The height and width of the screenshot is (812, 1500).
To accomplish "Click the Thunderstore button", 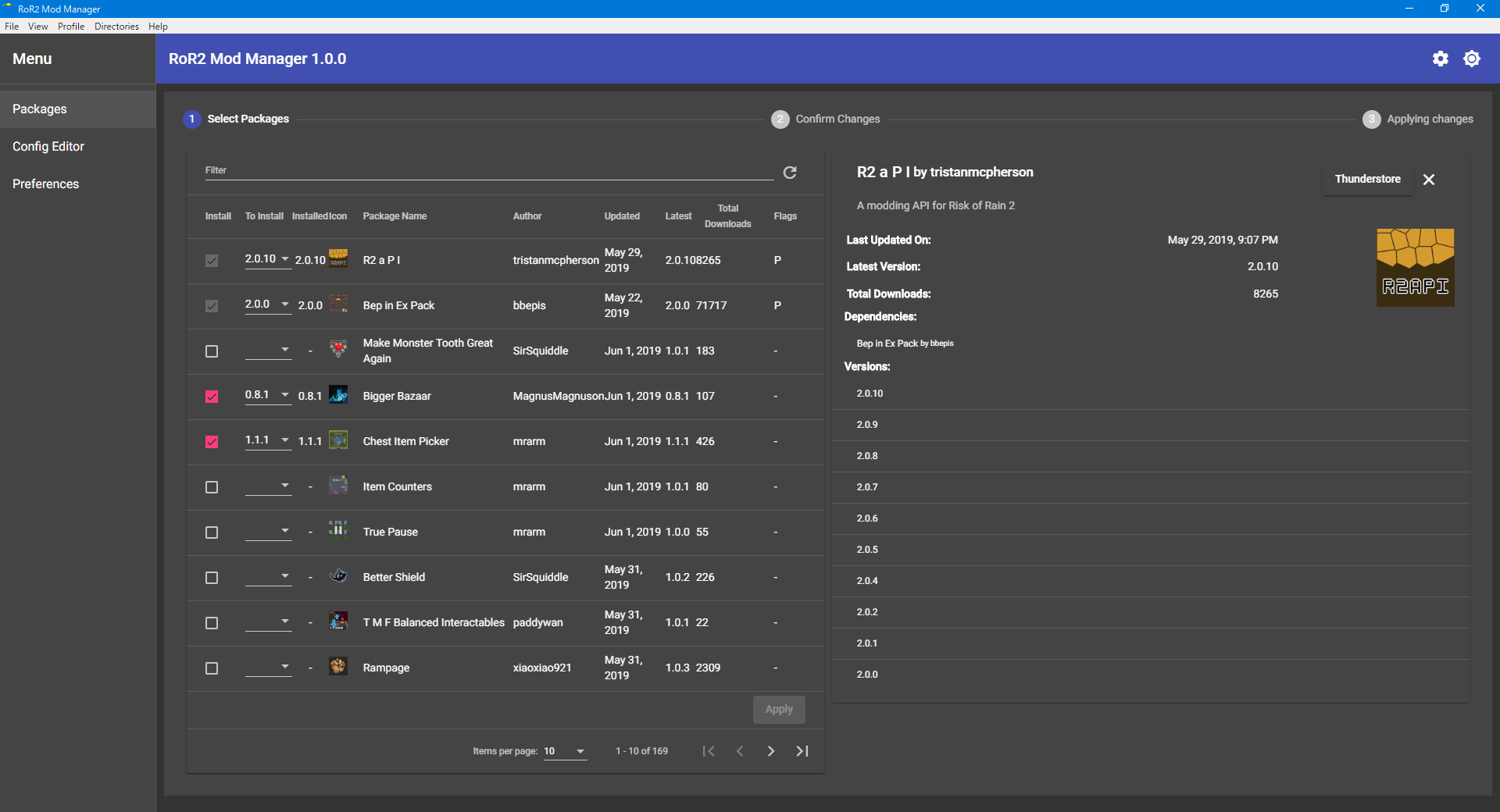I will click(1368, 180).
